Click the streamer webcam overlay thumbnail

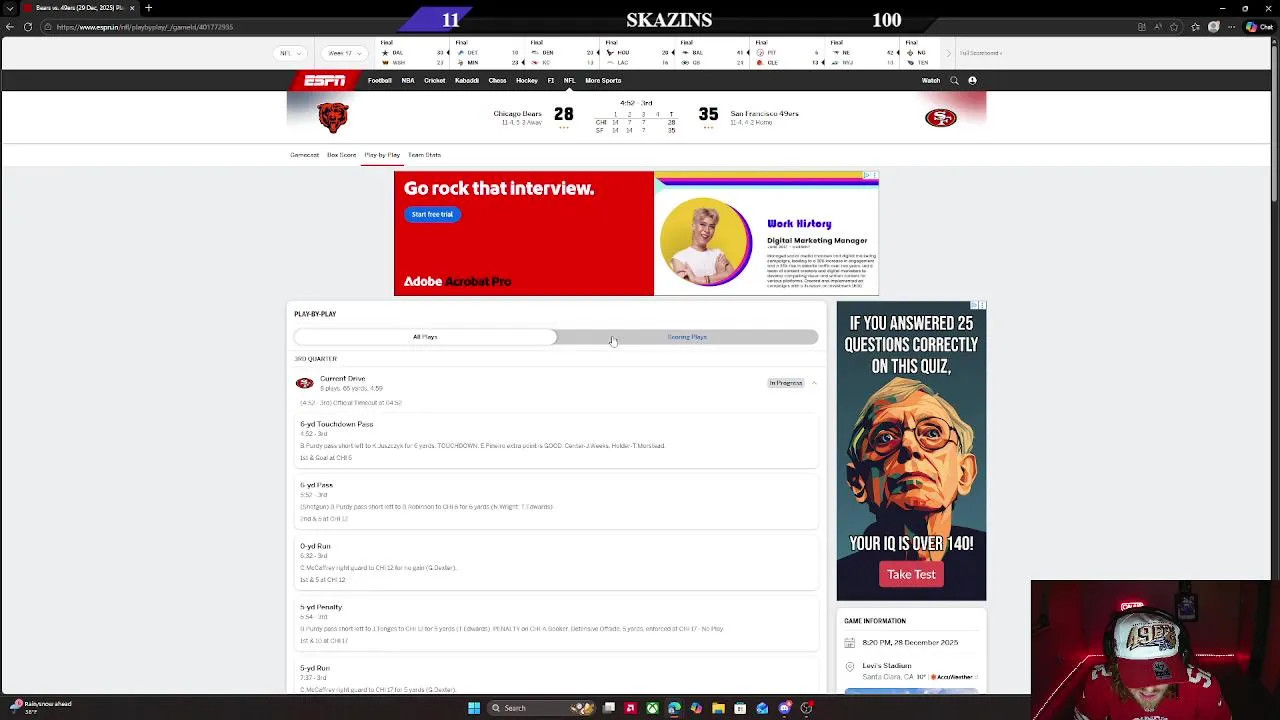(1155, 650)
